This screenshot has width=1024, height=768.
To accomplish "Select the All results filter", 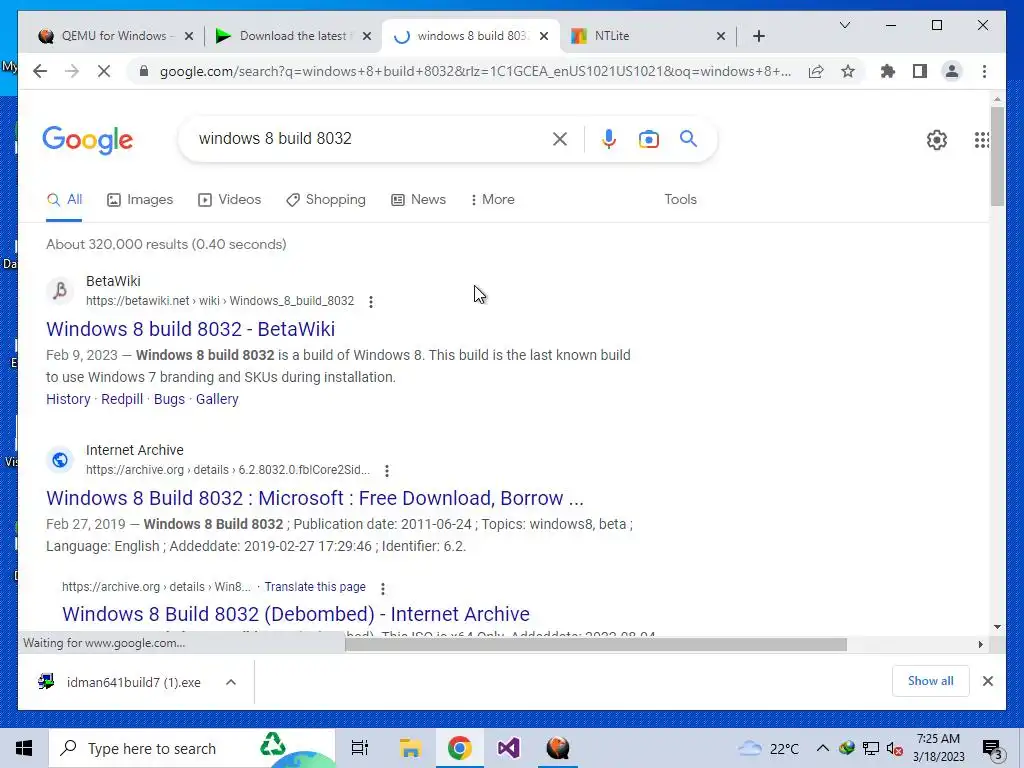I will [x=64, y=199].
